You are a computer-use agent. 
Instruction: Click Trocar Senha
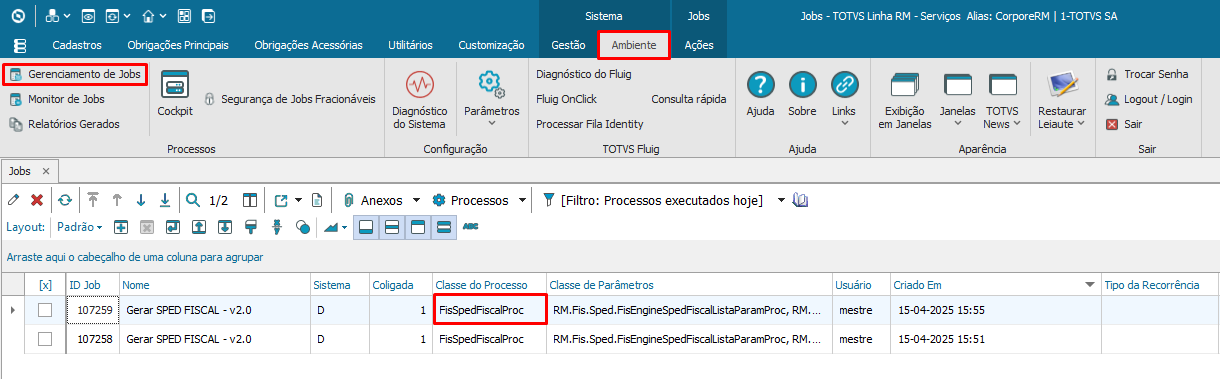1148,74
